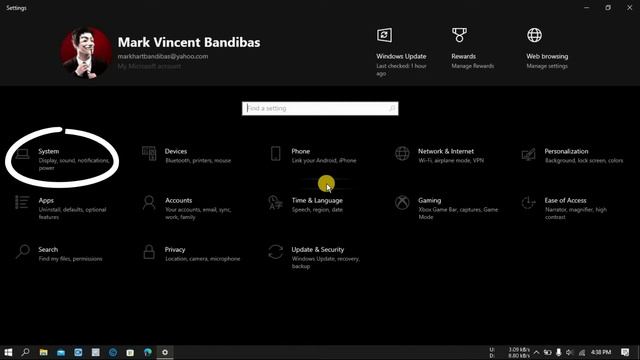Open Ease of Access settings
Viewport: 640px width, 360px height.
(x=564, y=208)
